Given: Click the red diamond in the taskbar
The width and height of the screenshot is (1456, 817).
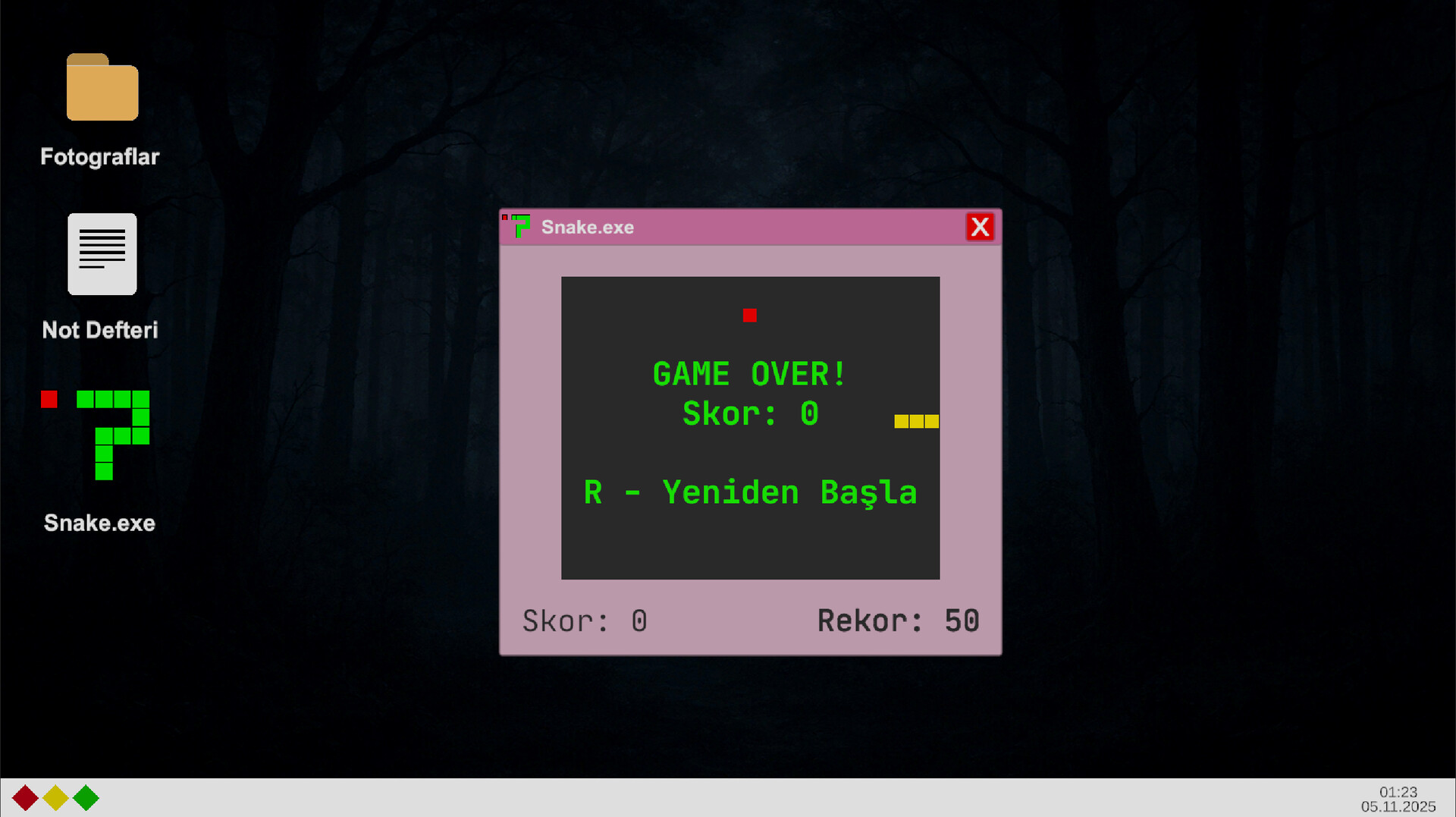Looking at the screenshot, I should 25,798.
